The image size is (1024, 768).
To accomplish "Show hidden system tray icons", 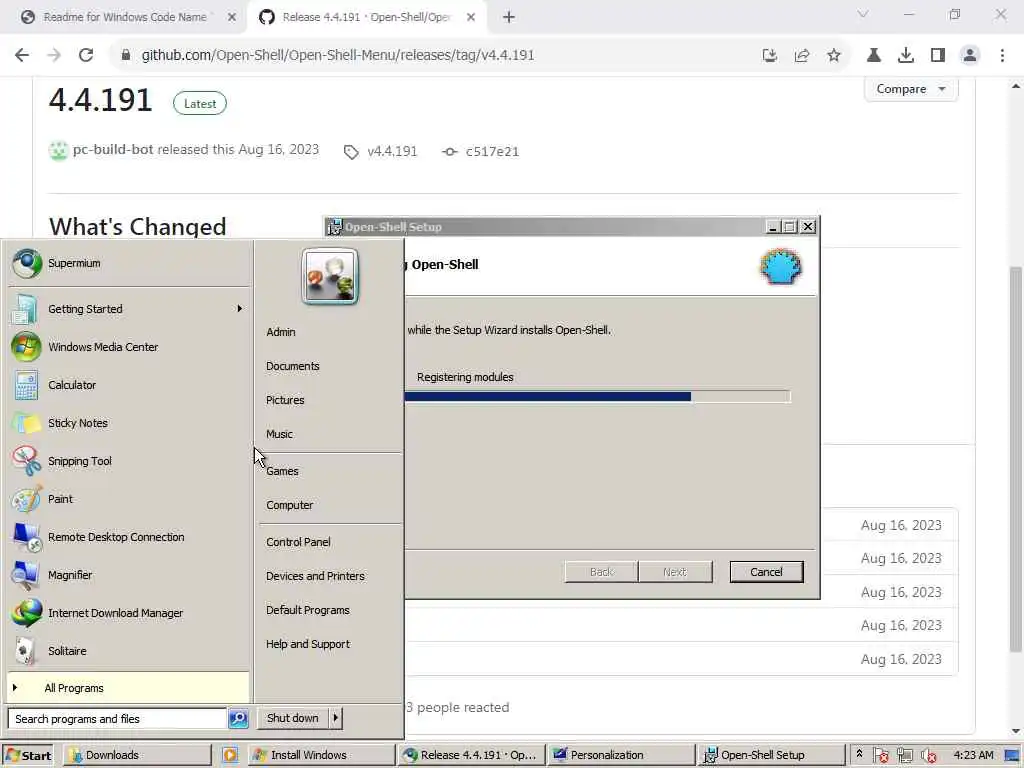I will click(x=859, y=754).
